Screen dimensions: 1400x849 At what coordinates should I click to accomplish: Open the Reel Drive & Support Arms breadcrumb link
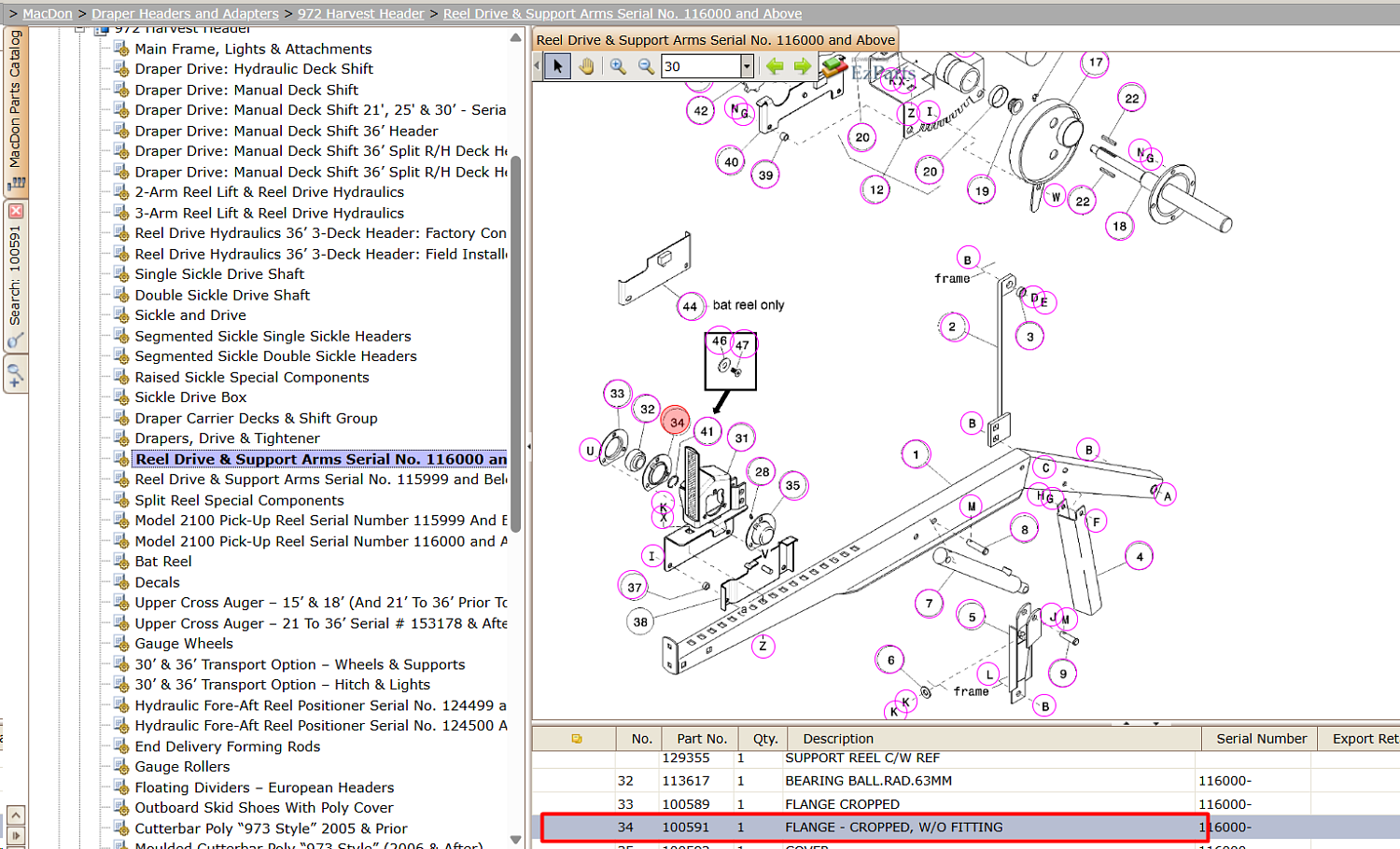pos(623,14)
